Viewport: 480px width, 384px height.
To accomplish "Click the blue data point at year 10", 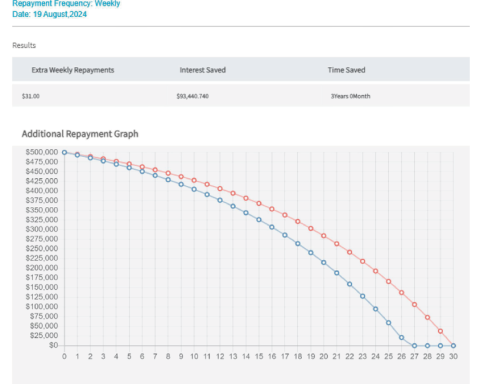I will tap(194, 189).
